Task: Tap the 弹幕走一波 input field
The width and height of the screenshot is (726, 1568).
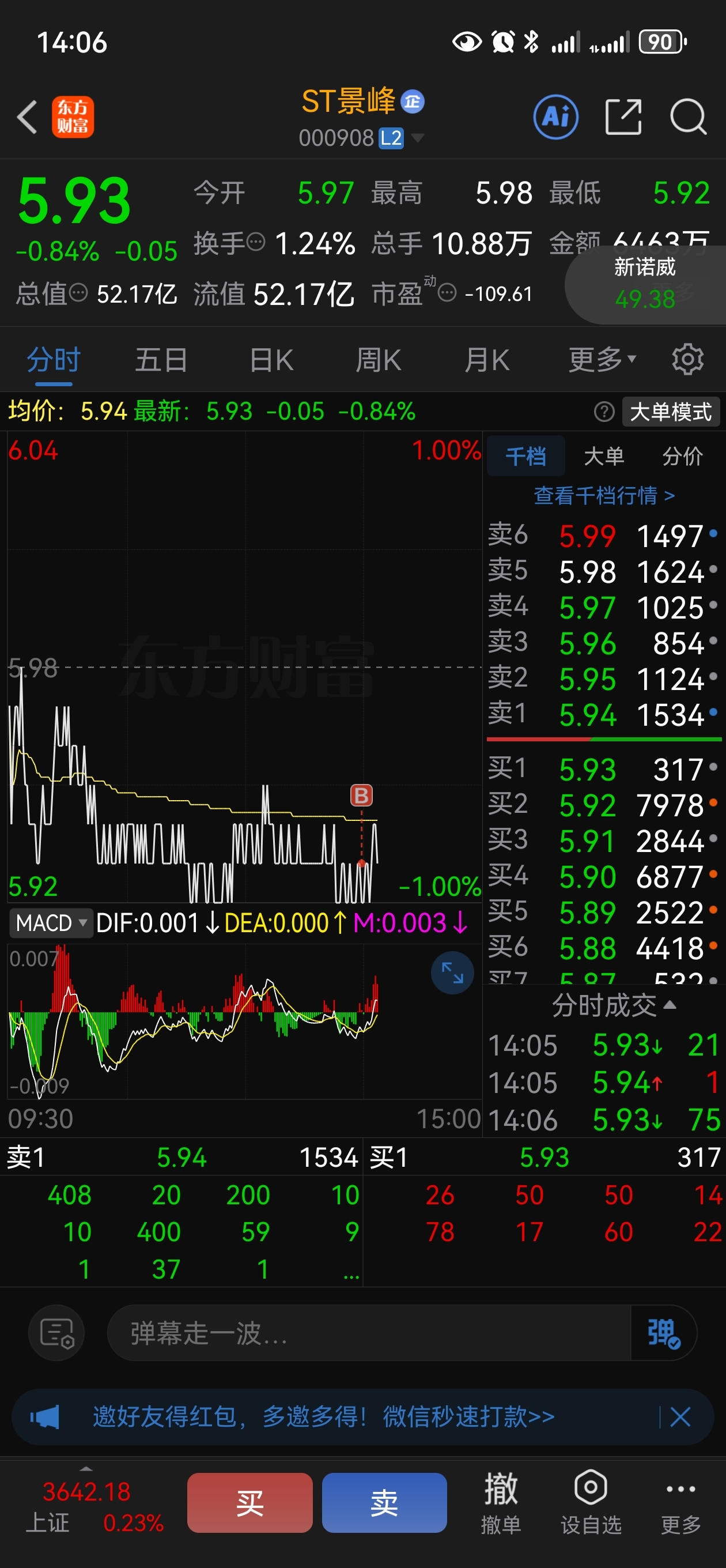Action: pyautogui.click(x=369, y=1333)
